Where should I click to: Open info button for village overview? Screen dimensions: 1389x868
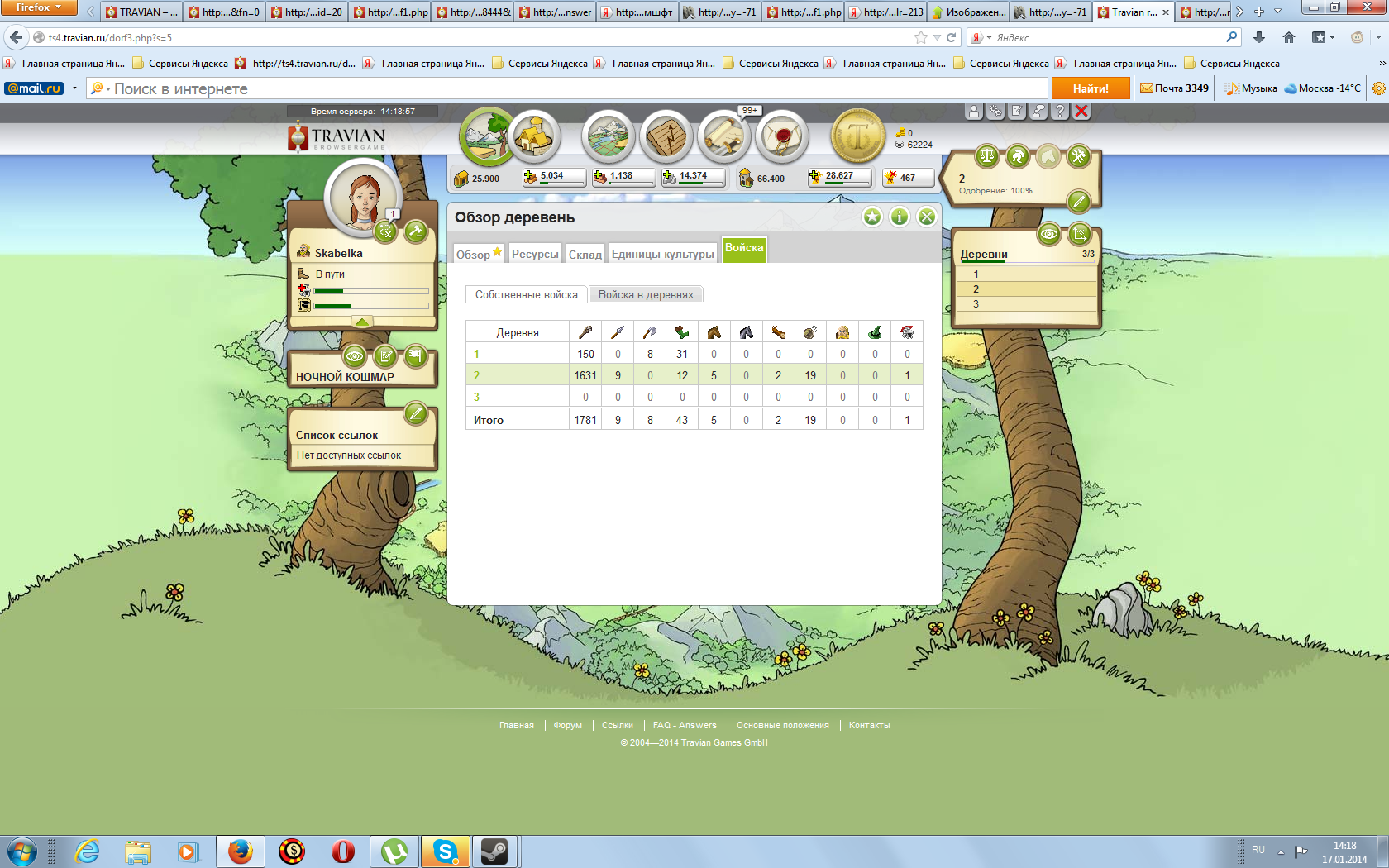tap(900, 217)
